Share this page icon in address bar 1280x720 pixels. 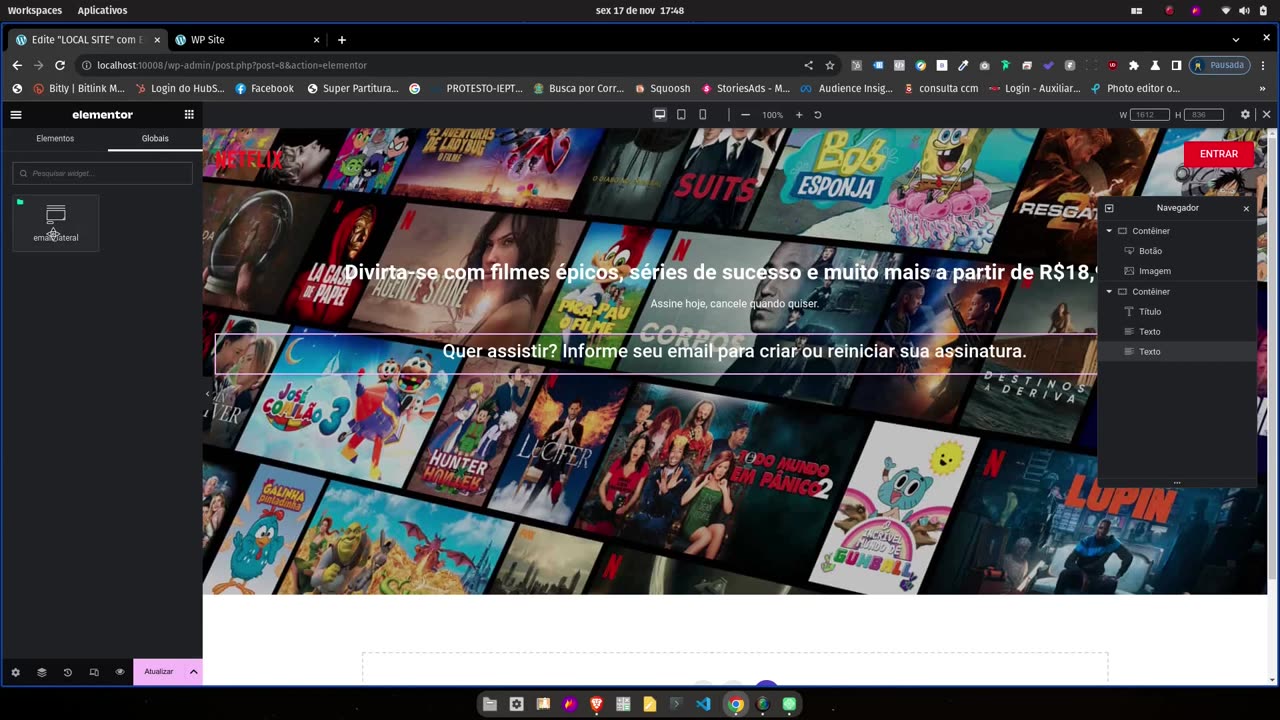click(808, 65)
